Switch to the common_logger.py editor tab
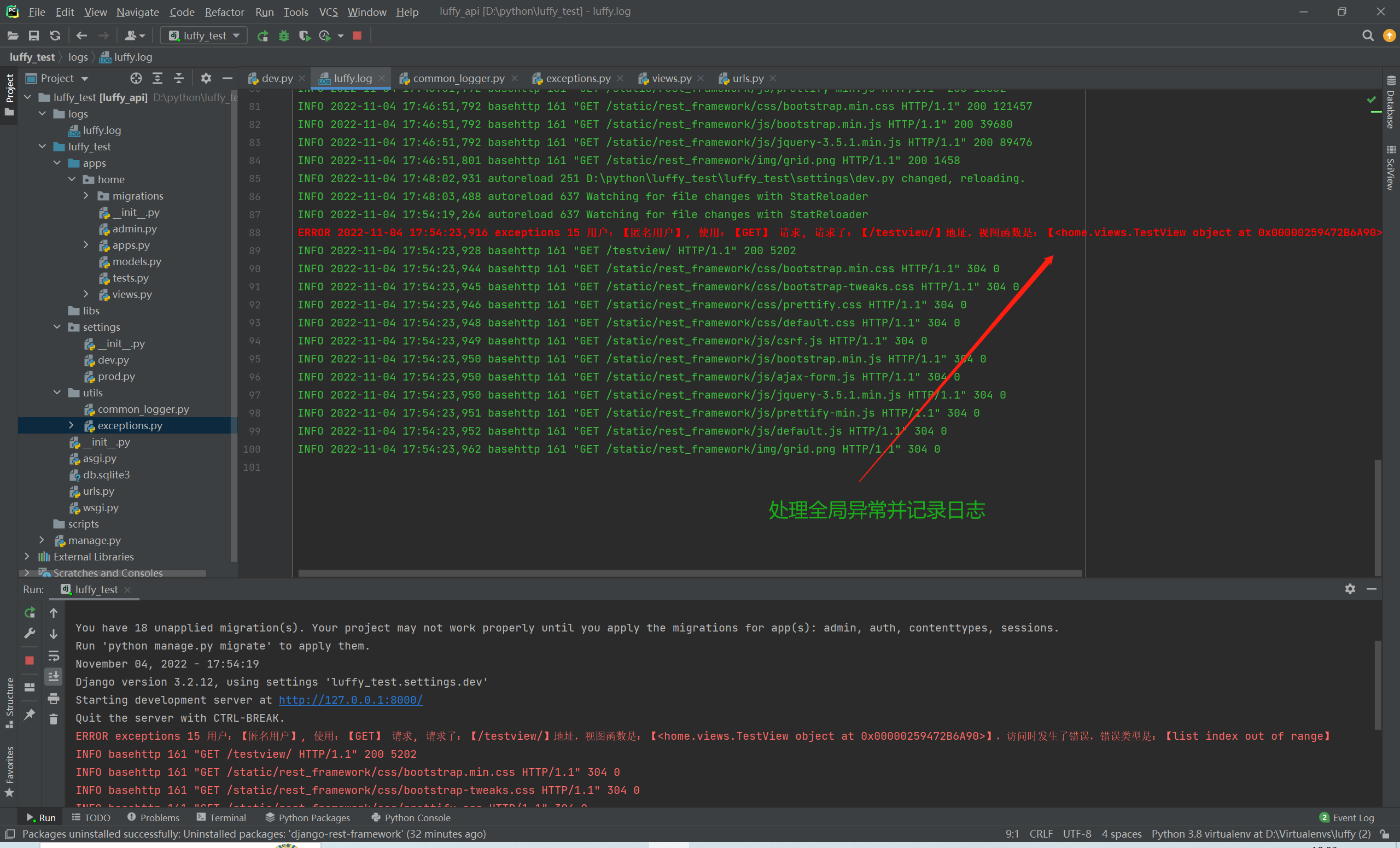The width and height of the screenshot is (1400, 848). point(458,78)
